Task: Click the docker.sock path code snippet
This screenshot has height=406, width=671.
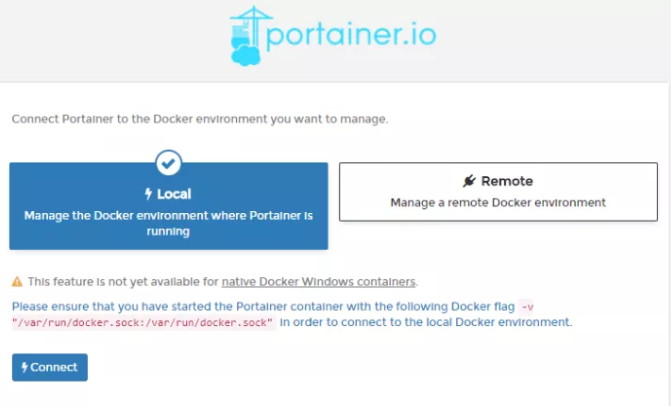Action: tap(143, 323)
